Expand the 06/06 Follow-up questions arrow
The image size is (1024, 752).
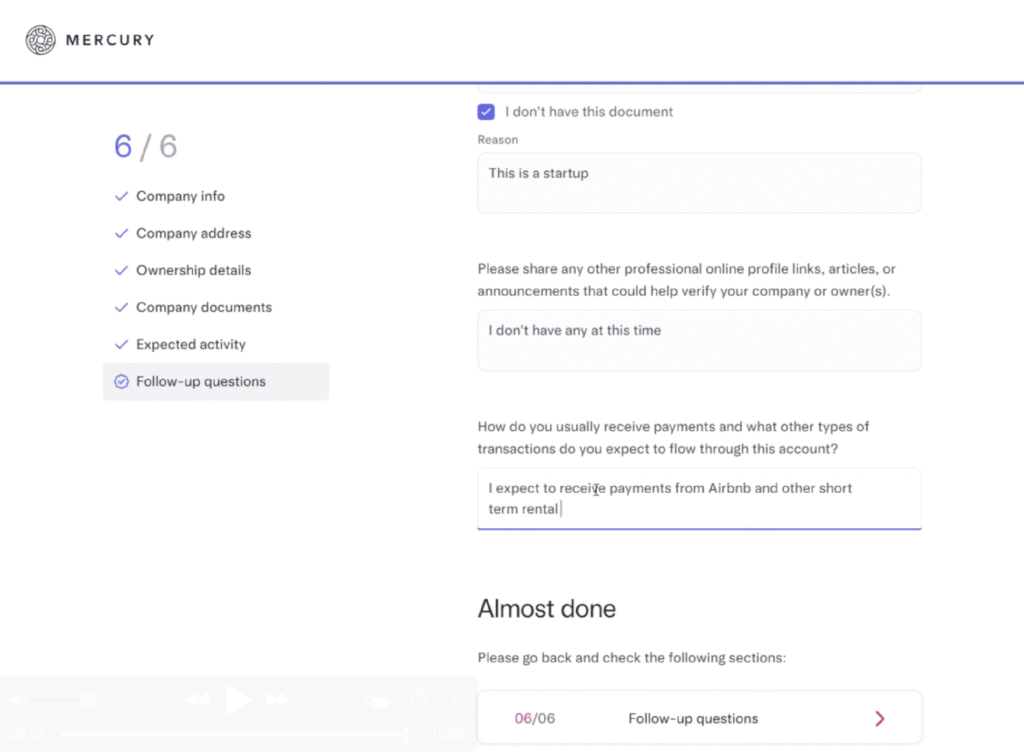click(x=880, y=718)
